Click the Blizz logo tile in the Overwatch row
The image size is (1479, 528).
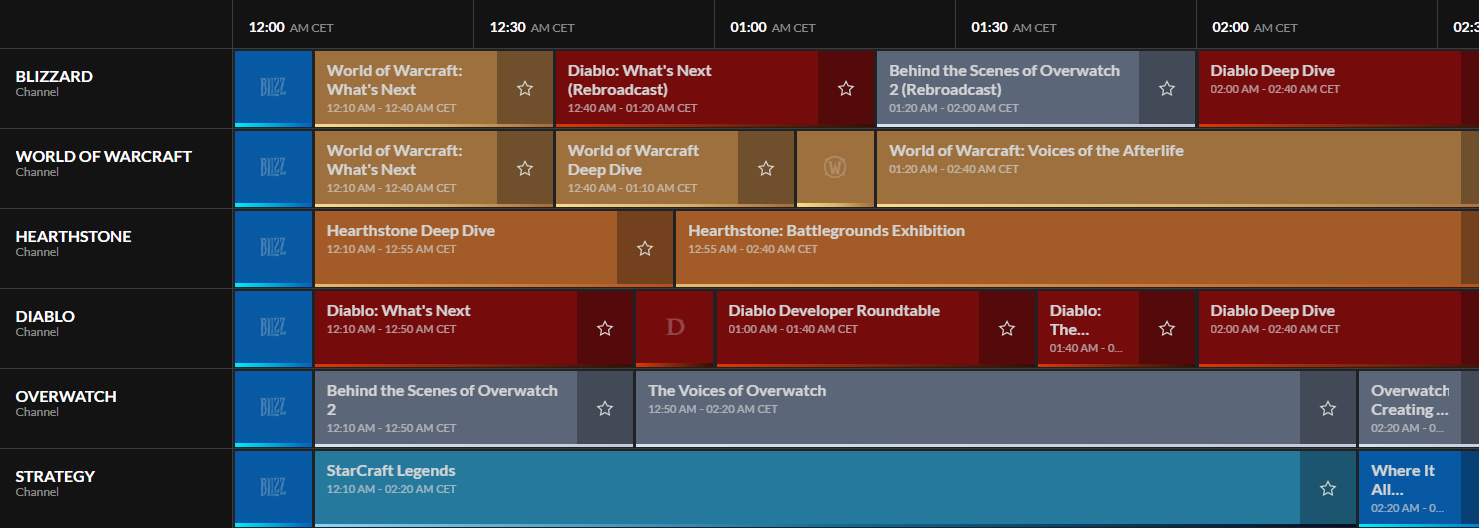[273, 408]
